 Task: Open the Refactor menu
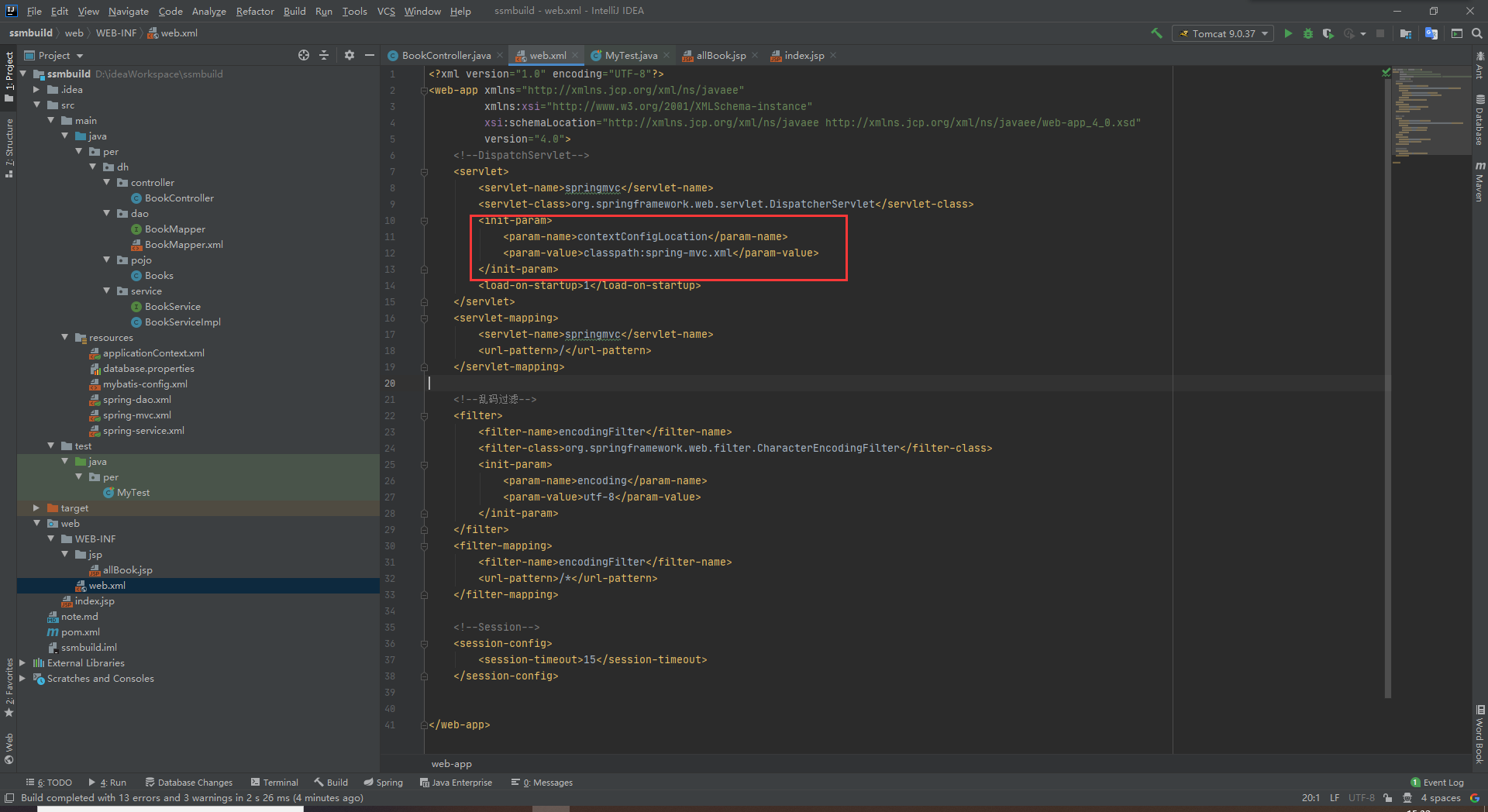[x=254, y=11]
